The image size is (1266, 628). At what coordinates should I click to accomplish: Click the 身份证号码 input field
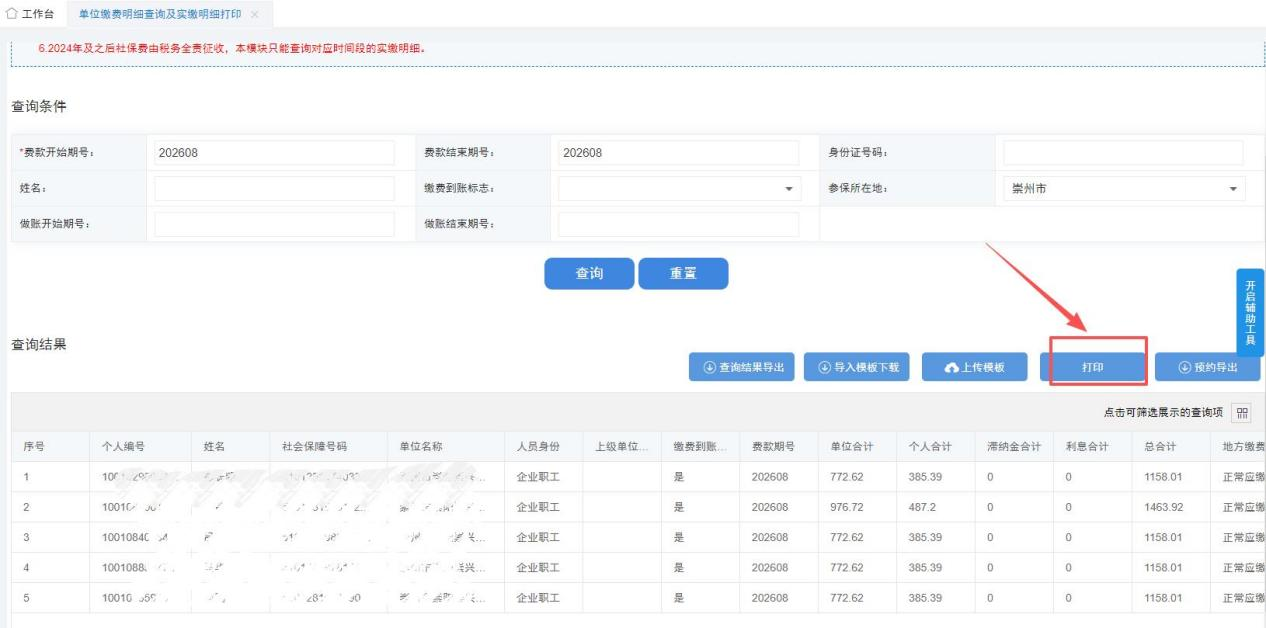coord(1123,153)
